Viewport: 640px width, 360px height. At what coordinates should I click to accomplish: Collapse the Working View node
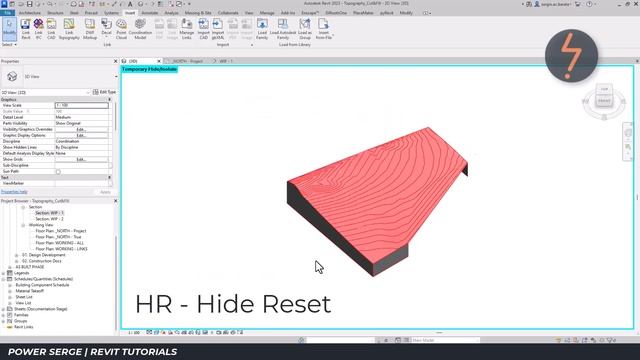(x=23, y=225)
